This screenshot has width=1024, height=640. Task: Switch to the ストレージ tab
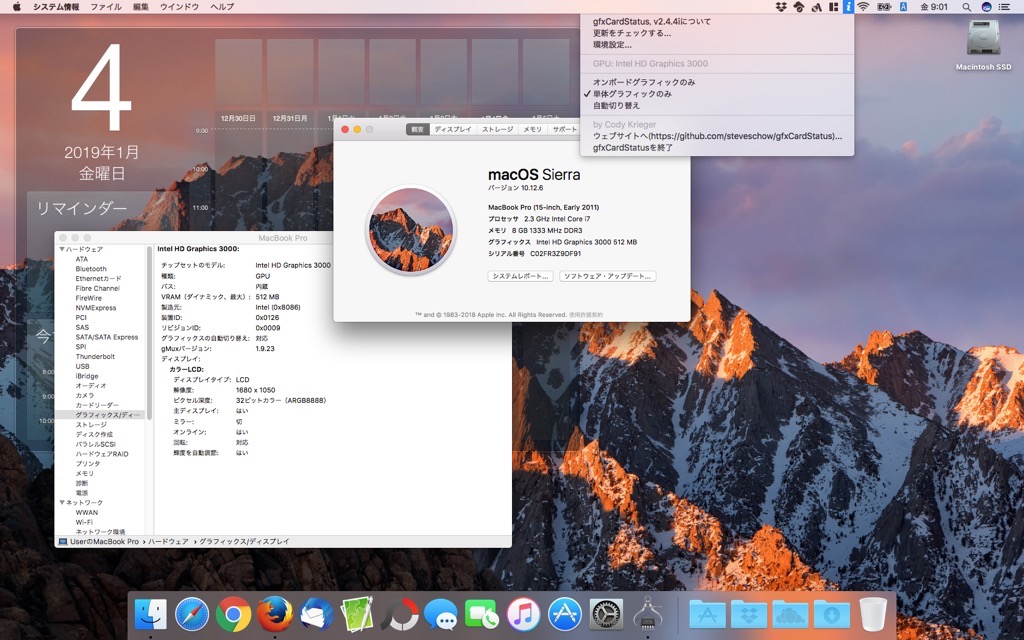[498, 129]
